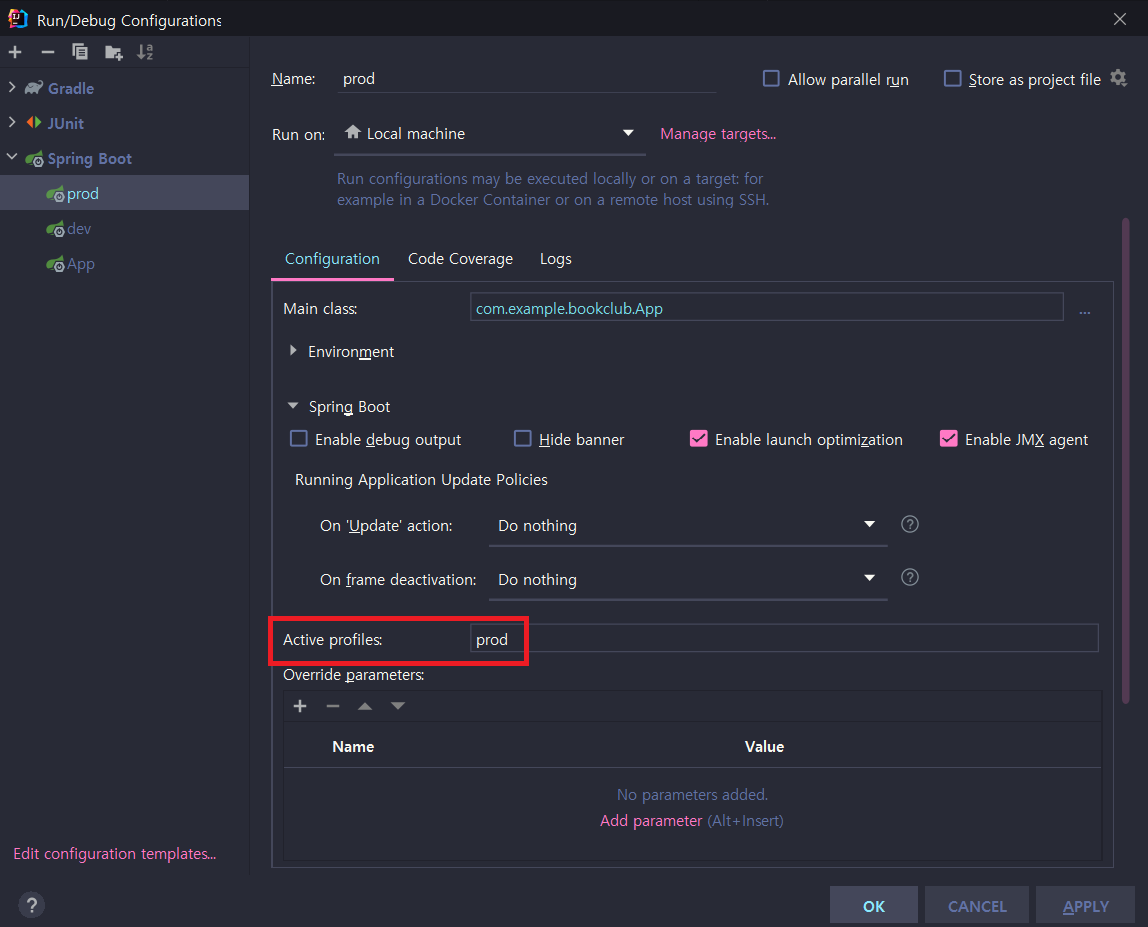The width and height of the screenshot is (1148, 927).
Task: Uncheck Enable launch optimization
Action: click(698, 439)
